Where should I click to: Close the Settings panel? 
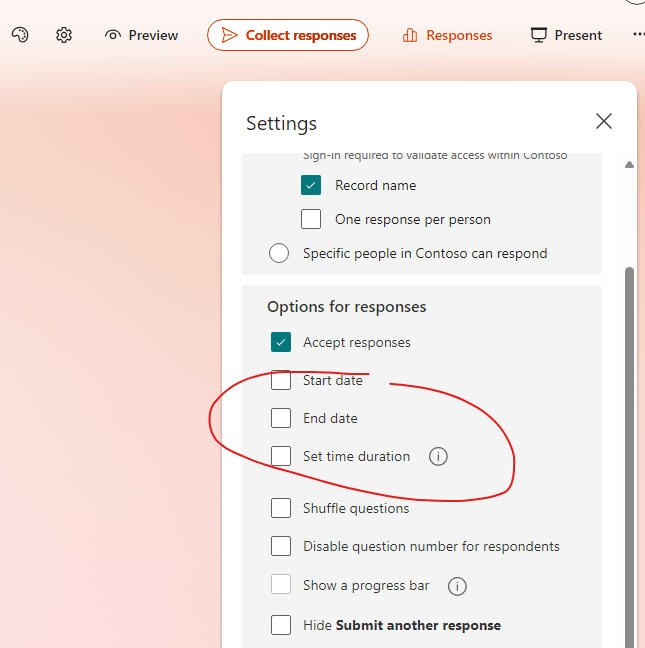pos(604,121)
